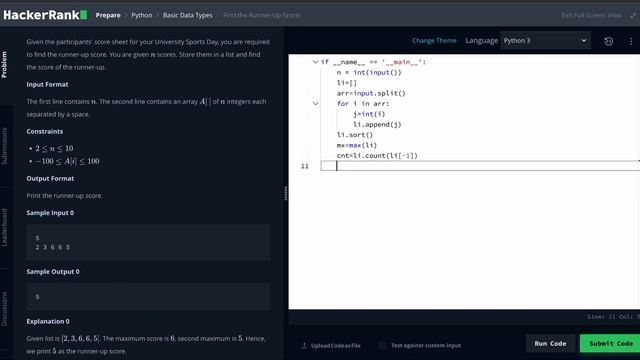Switch to the Leaderboard side tab

pyautogui.click(x=4, y=227)
